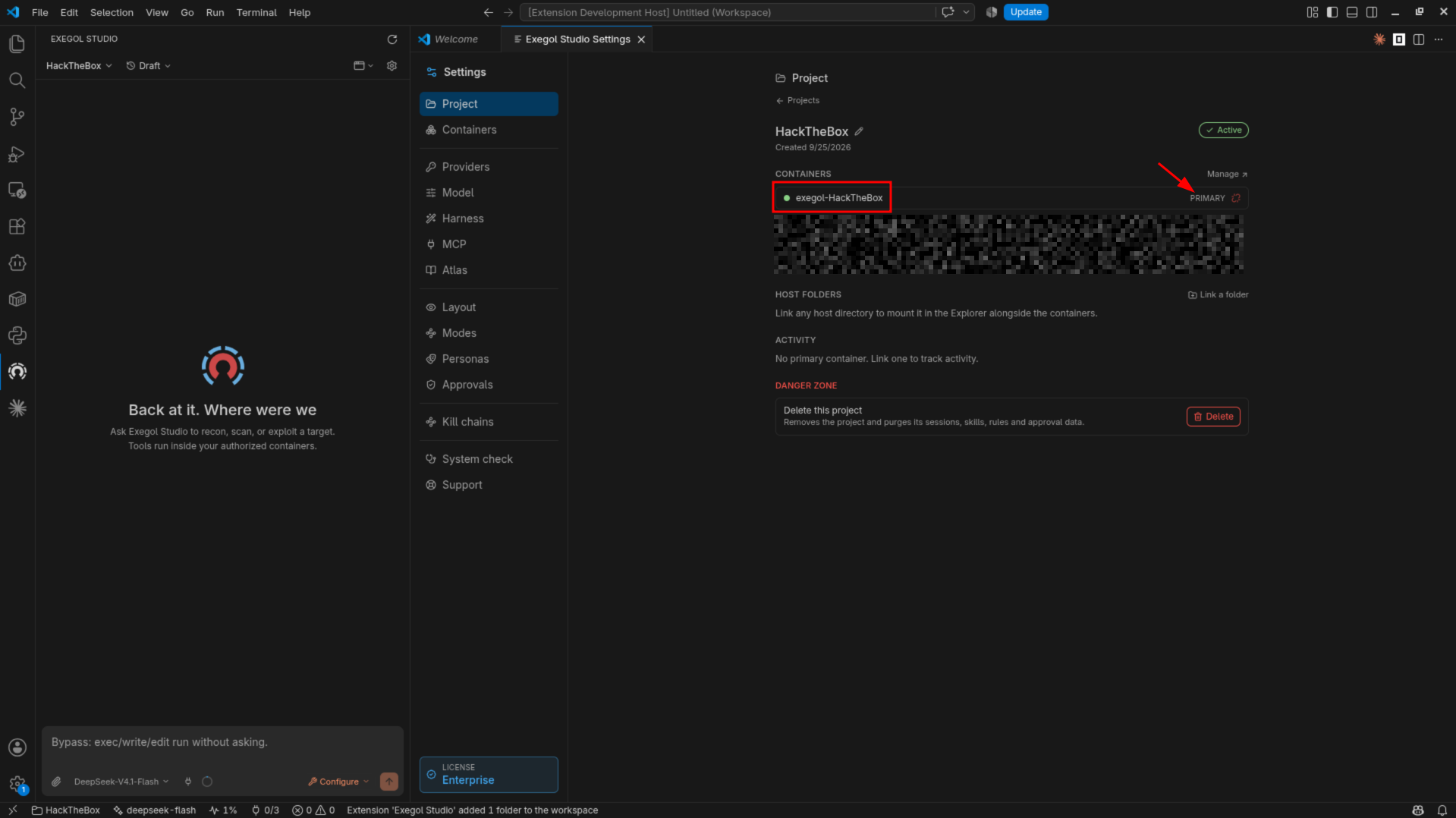Image resolution: width=1456 pixels, height=818 pixels.
Task: Open the Search view icon
Action: tap(17, 80)
